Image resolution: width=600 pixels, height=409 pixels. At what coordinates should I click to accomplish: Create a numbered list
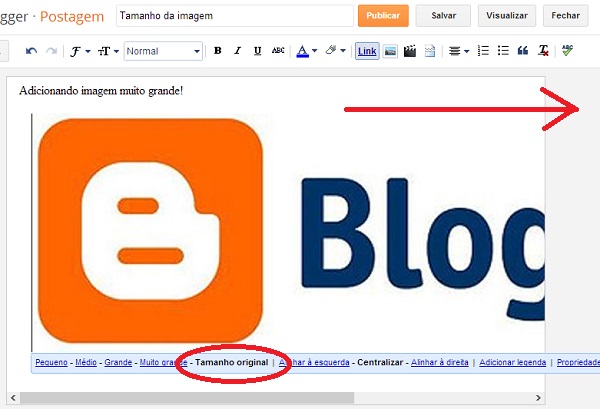483,51
